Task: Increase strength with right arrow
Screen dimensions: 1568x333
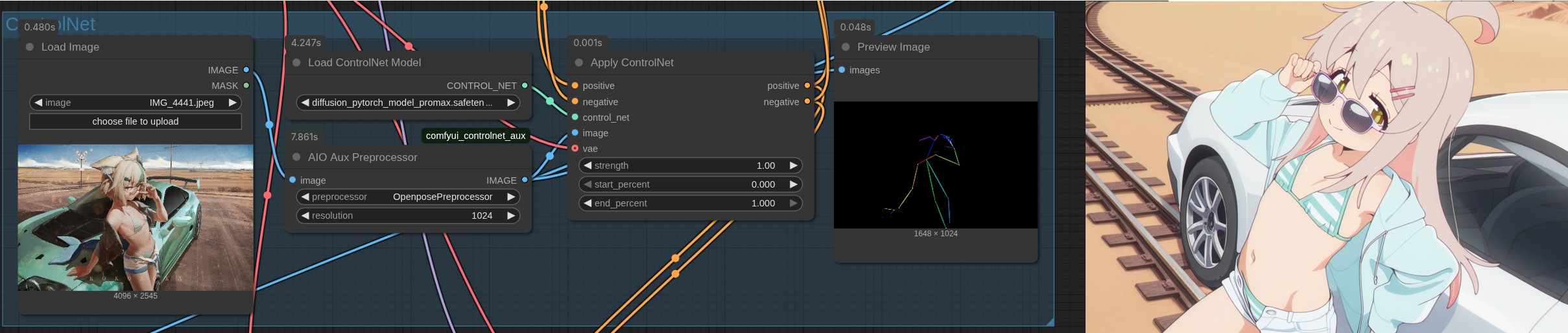Action: pyautogui.click(x=793, y=166)
